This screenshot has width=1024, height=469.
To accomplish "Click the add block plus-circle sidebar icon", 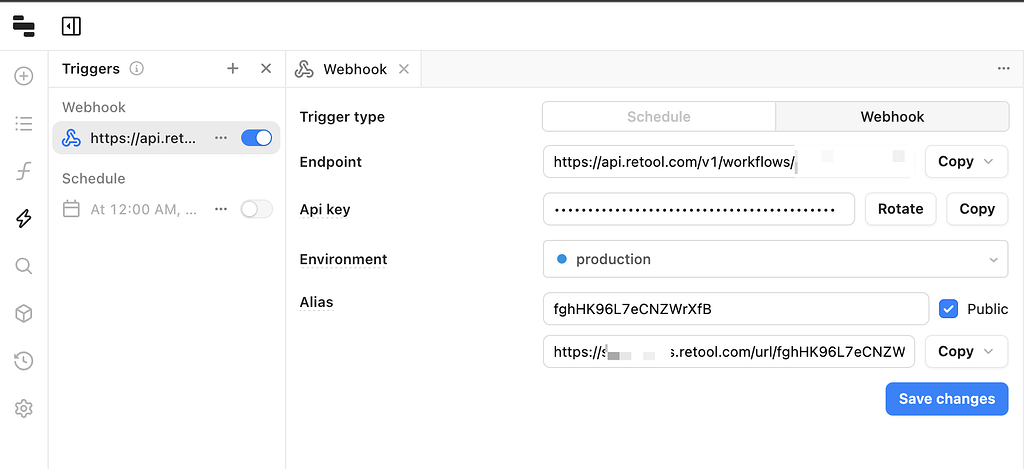I will [24, 76].
